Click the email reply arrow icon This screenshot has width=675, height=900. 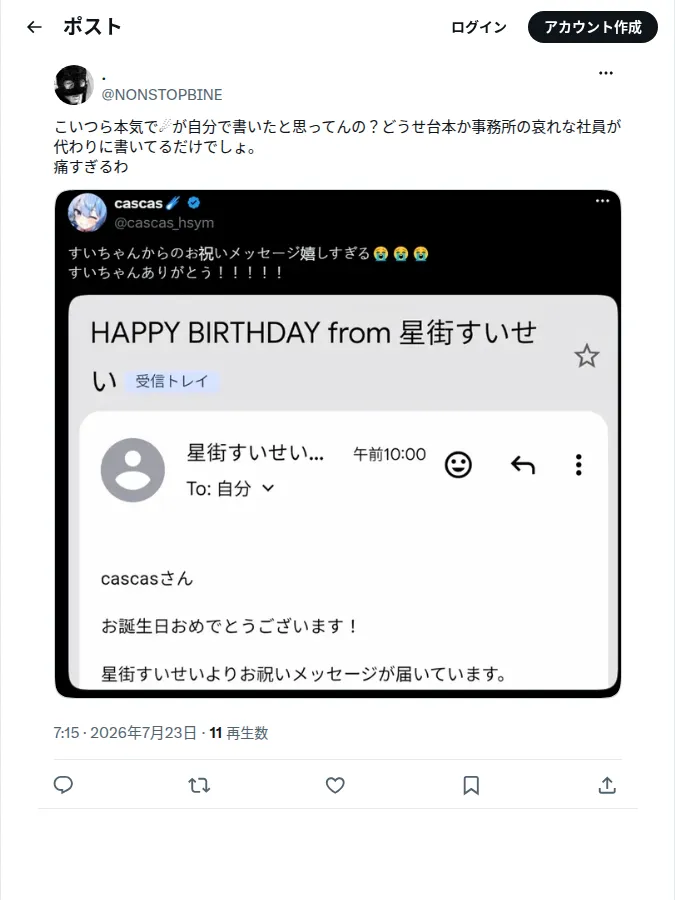tap(522, 464)
